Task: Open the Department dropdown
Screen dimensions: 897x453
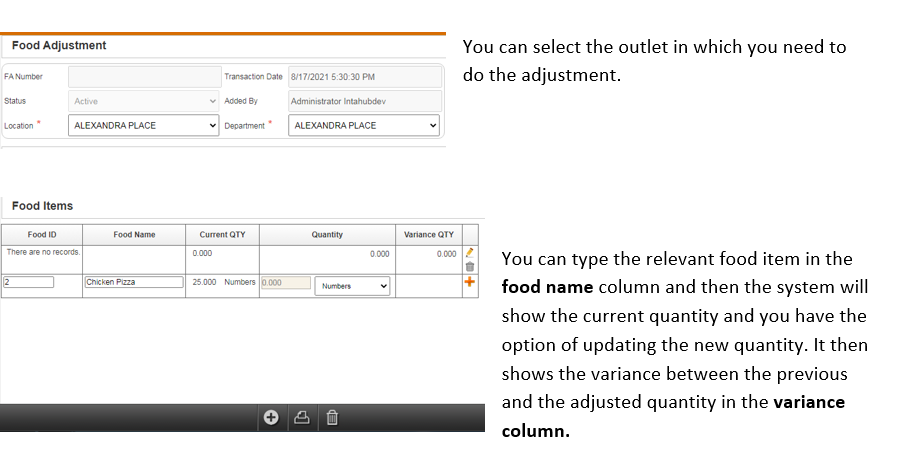Action: [x=363, y=126]
